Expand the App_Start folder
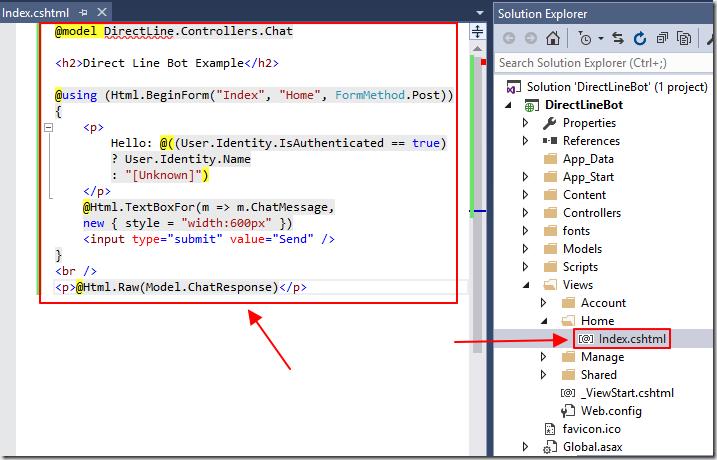The image size is (717, 460). click(525, 177)
